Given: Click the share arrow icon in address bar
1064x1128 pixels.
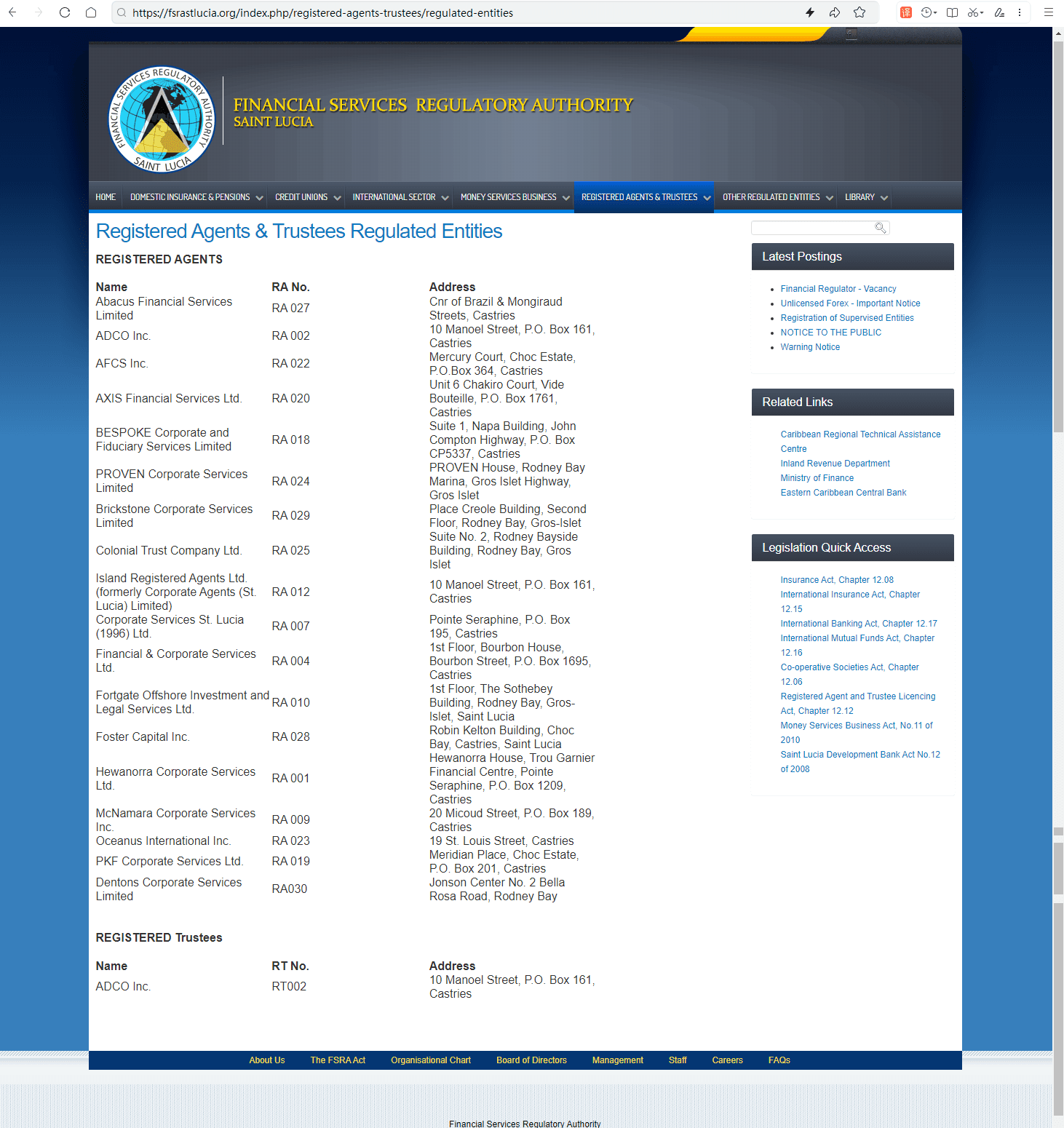Looking at the screenshot, I should pyautogui.click(x=835, y=12).
